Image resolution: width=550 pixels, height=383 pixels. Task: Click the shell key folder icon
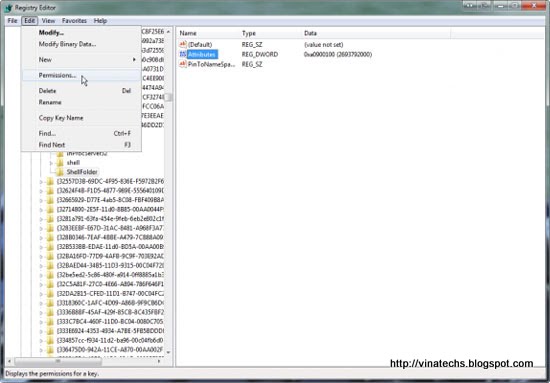pyautogui.click(x=60, y=163)
